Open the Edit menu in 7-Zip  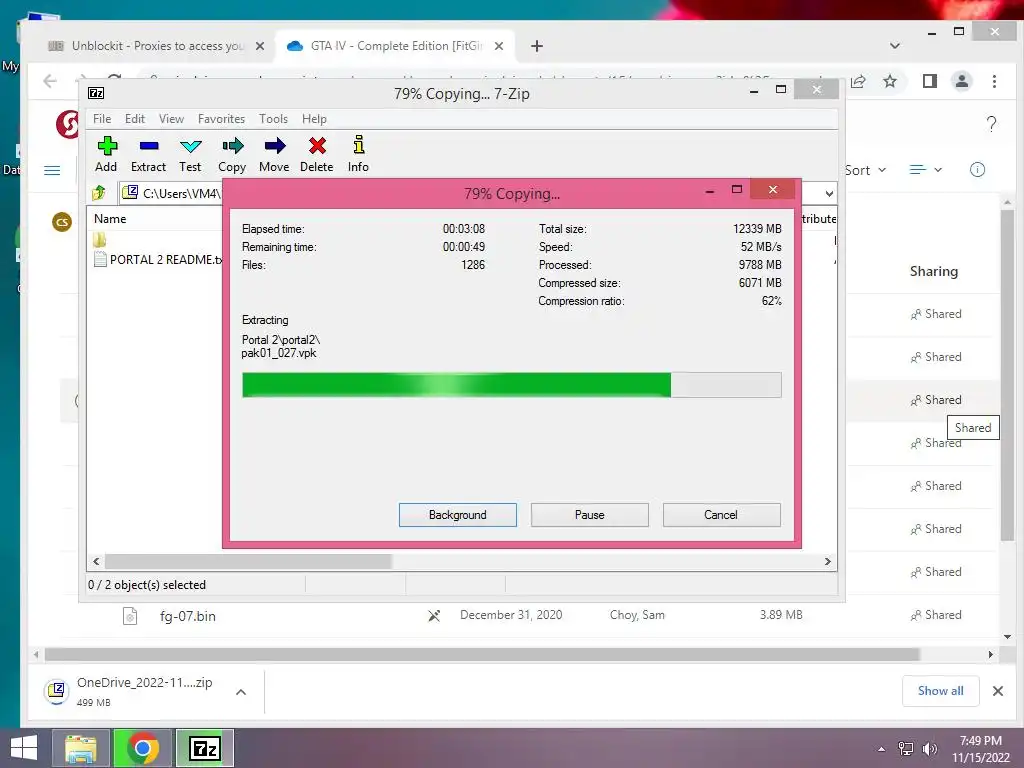pyautogui.click(x=135, y=119)
